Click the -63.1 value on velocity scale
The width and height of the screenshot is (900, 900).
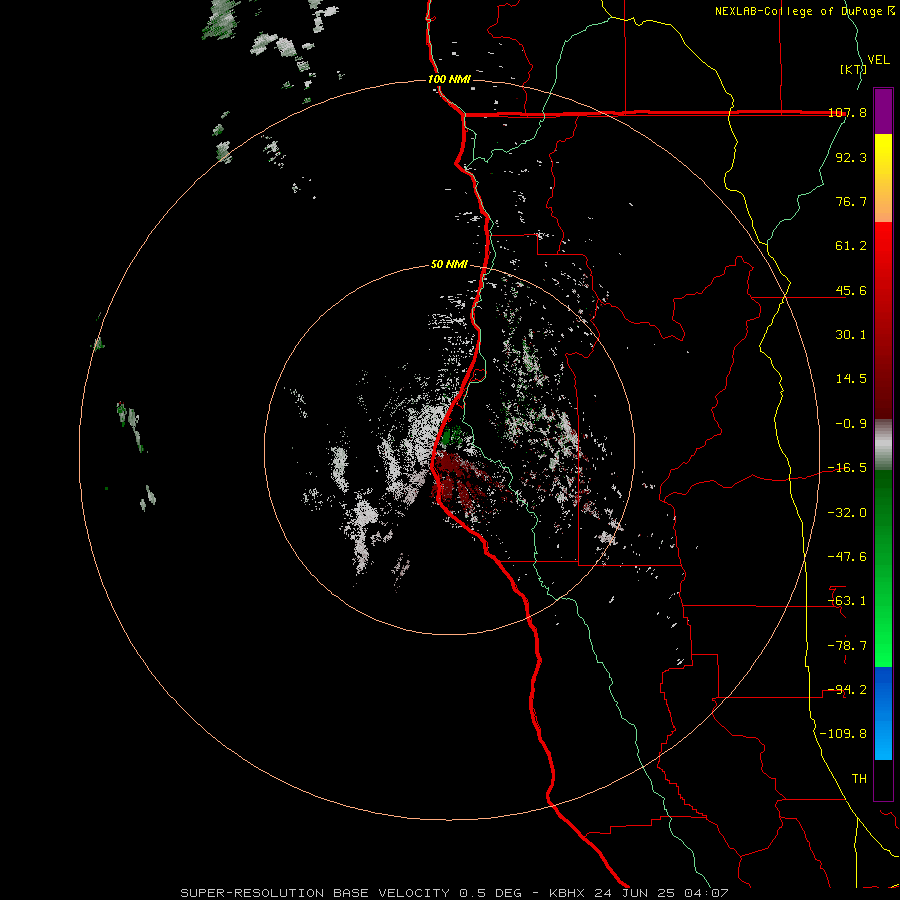pyautogui.click(x=848, y=601)
